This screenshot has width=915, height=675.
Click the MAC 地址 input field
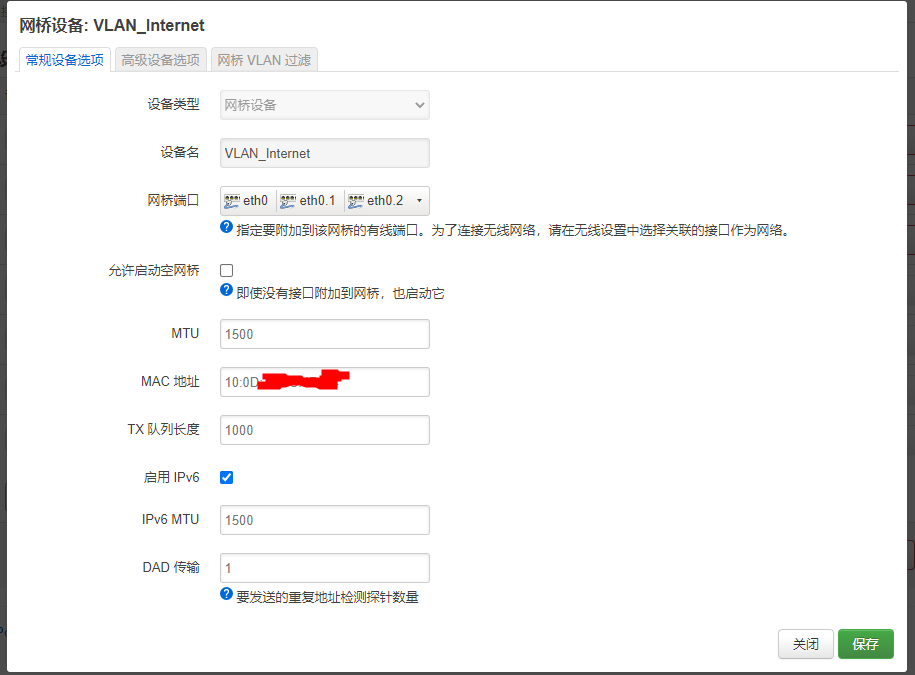pyautogui.click(x=324, y=382)
